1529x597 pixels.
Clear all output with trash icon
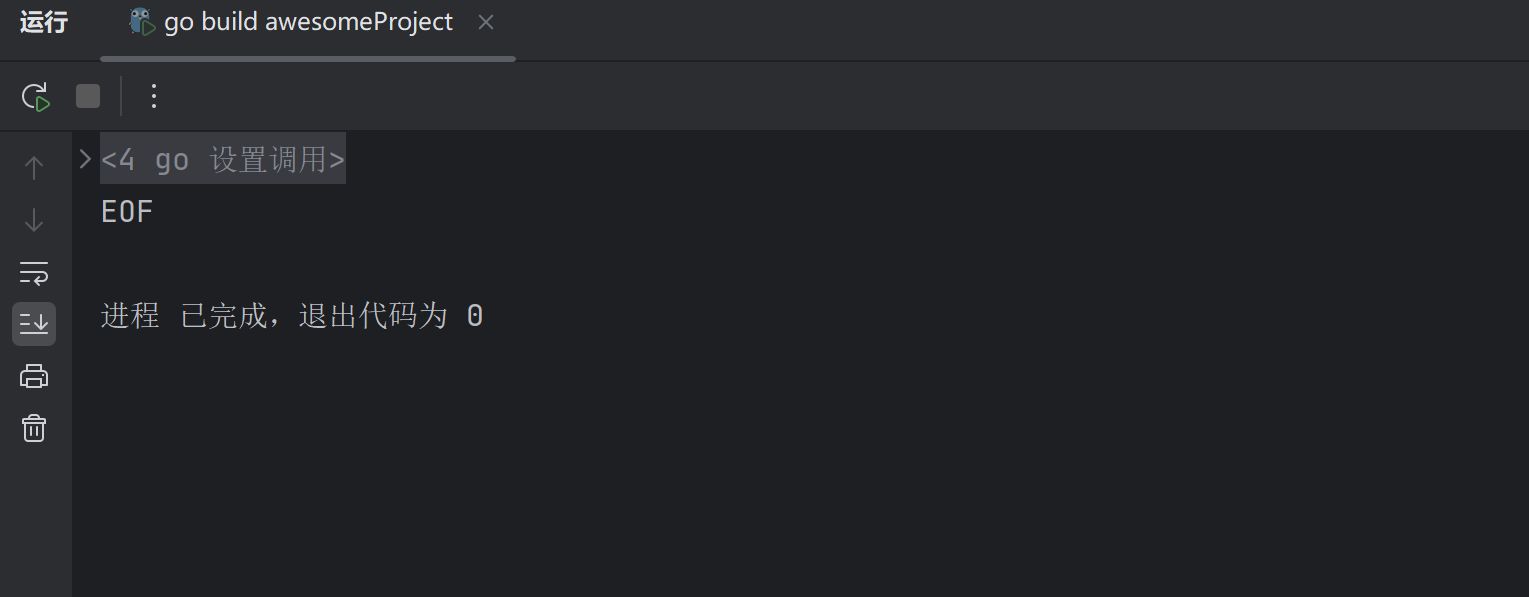click(34, 428)
